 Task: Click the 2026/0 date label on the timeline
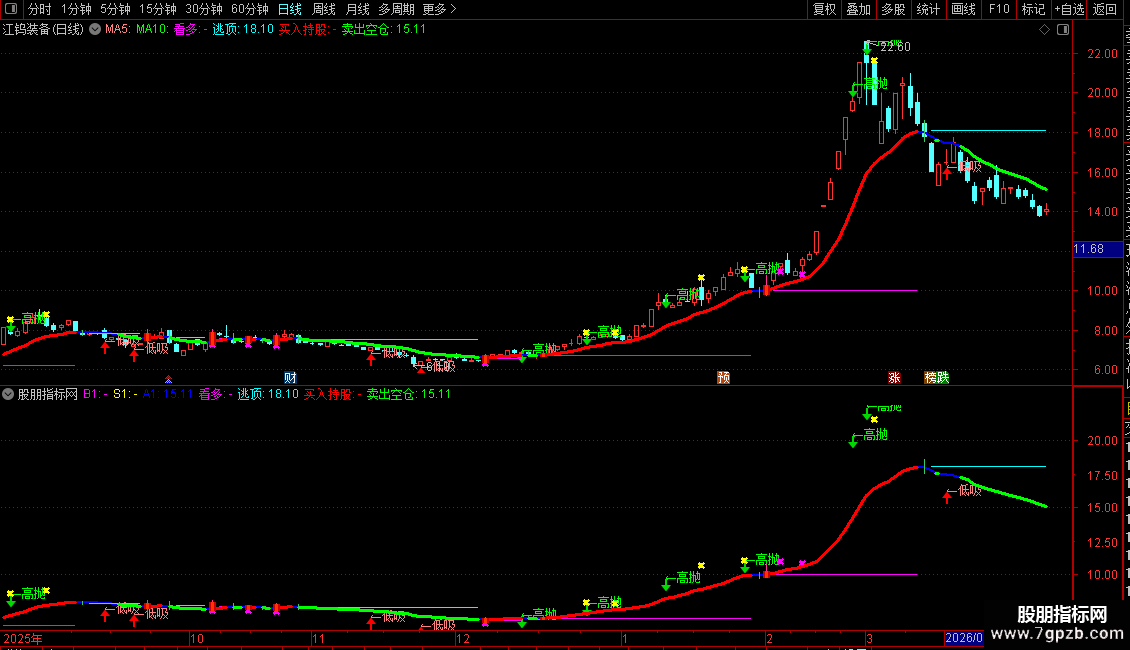click(x=964, y=638)
